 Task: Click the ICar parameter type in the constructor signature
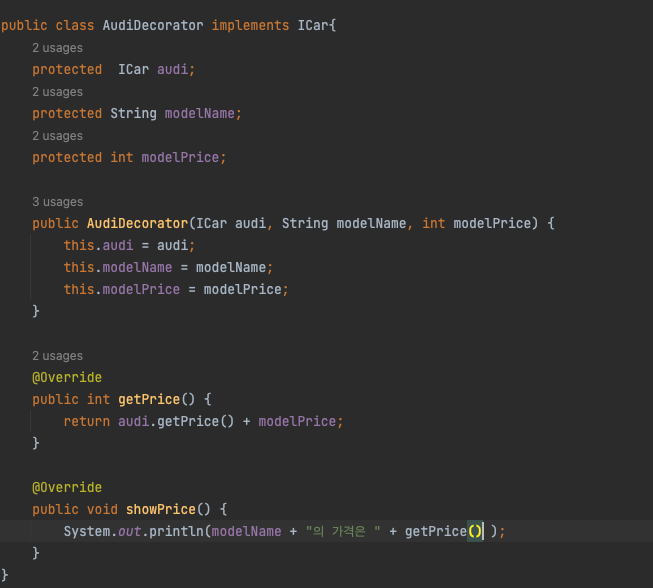coord(212,223)
